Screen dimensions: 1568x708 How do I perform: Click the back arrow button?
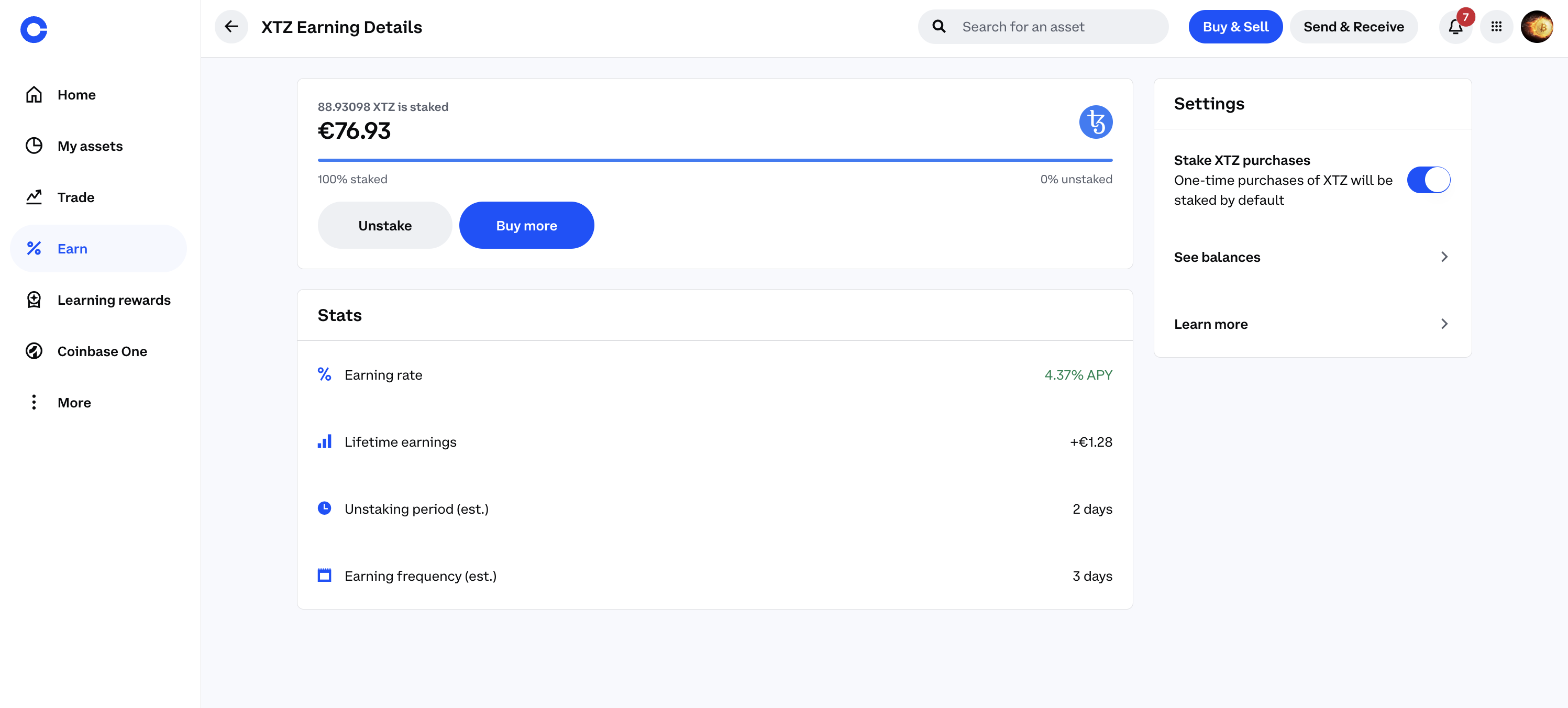pos(230,27)
